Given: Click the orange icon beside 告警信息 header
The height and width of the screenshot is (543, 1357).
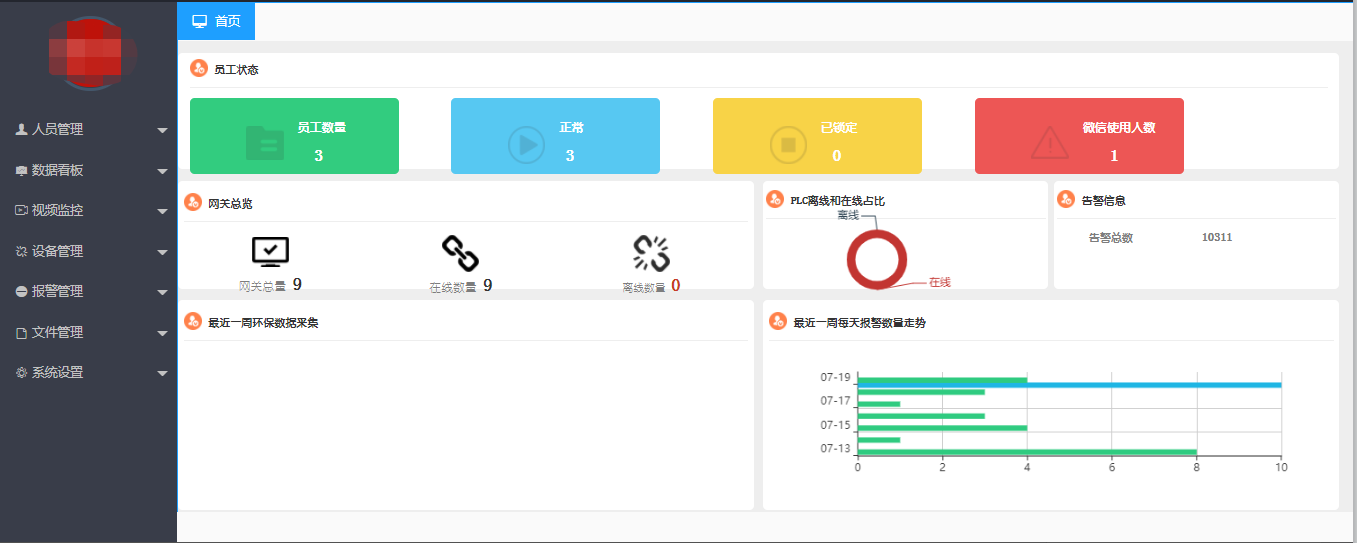Looking at the screenshot, I should point(1066,200).
